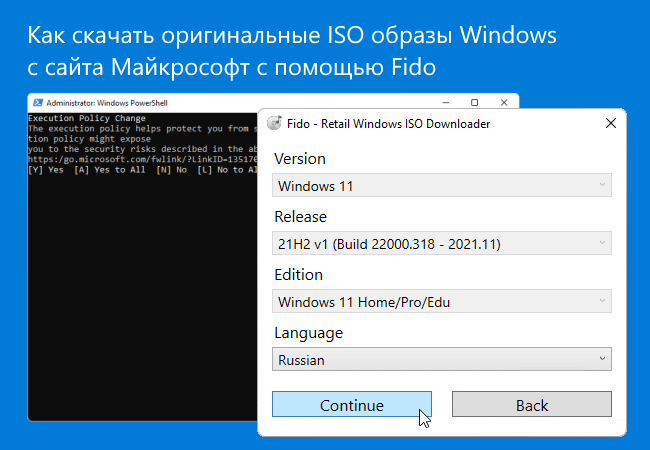
Task: Click the '[N] No' option in PowerShell
Action: (x=171, y=169)
